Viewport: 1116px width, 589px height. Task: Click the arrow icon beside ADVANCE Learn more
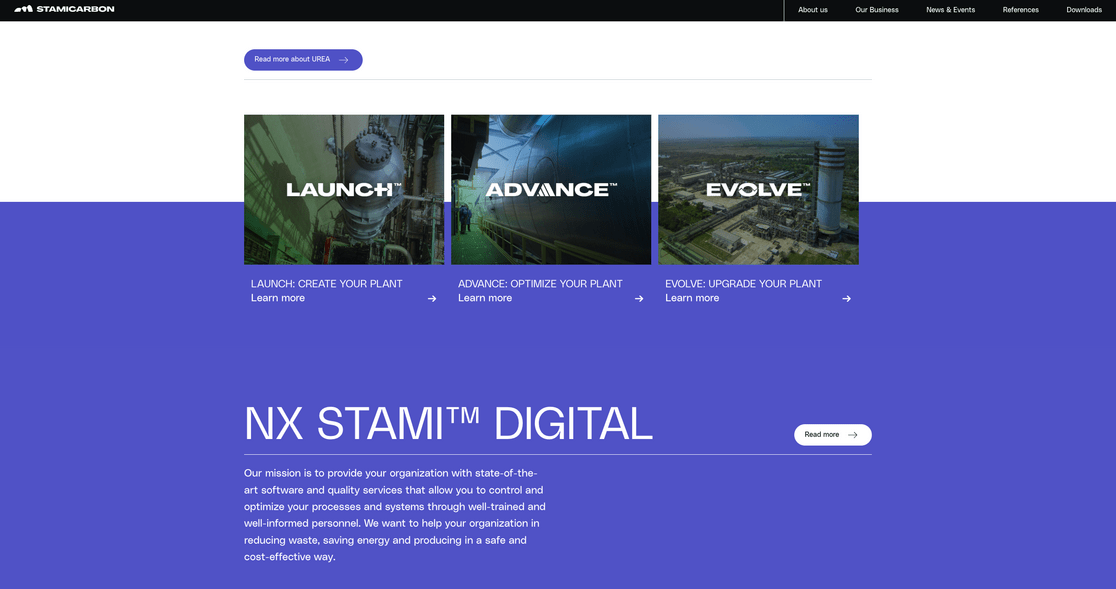639,299
